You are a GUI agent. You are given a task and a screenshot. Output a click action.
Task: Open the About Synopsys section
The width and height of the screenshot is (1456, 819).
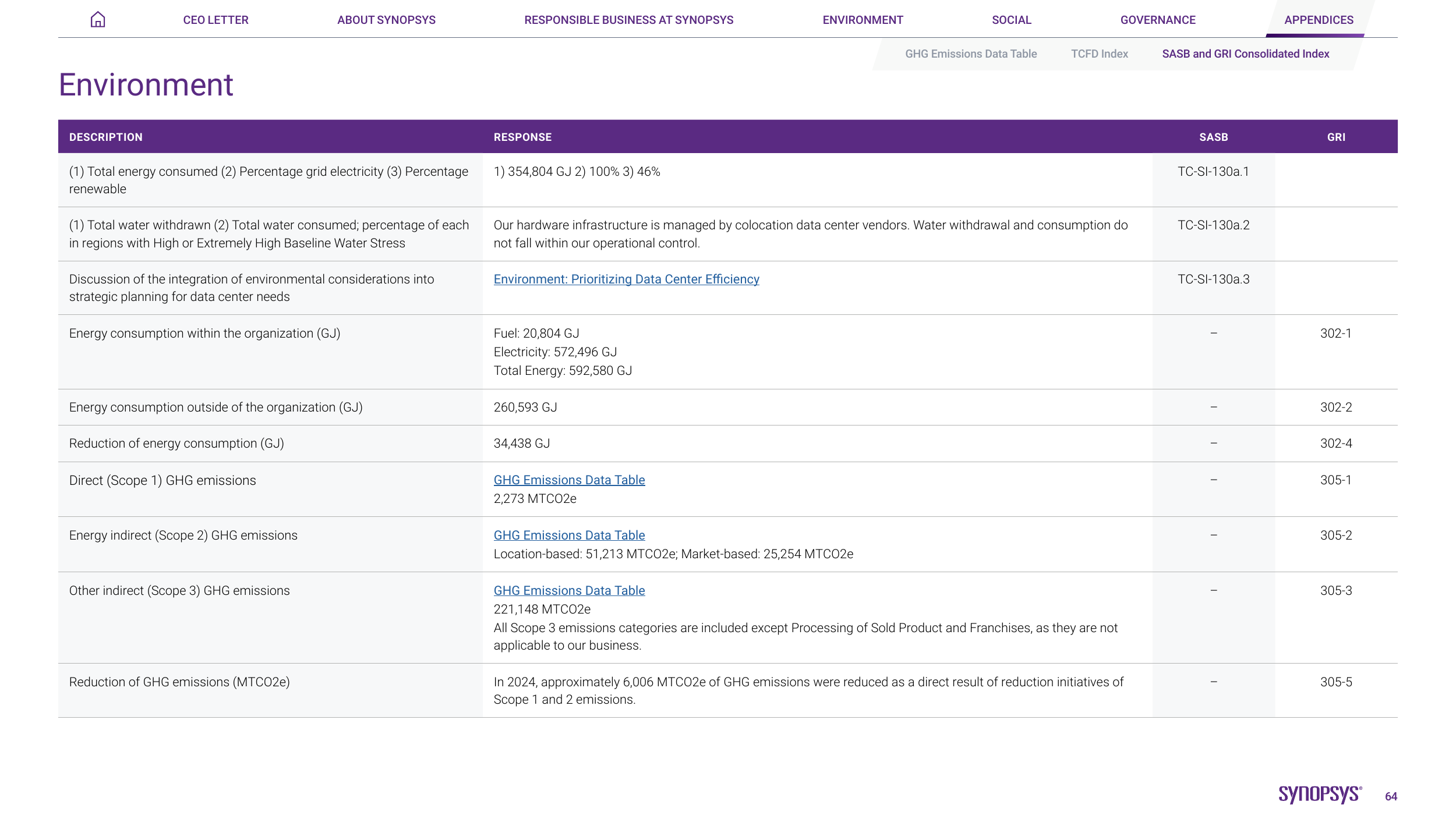(x=386, y=20)
